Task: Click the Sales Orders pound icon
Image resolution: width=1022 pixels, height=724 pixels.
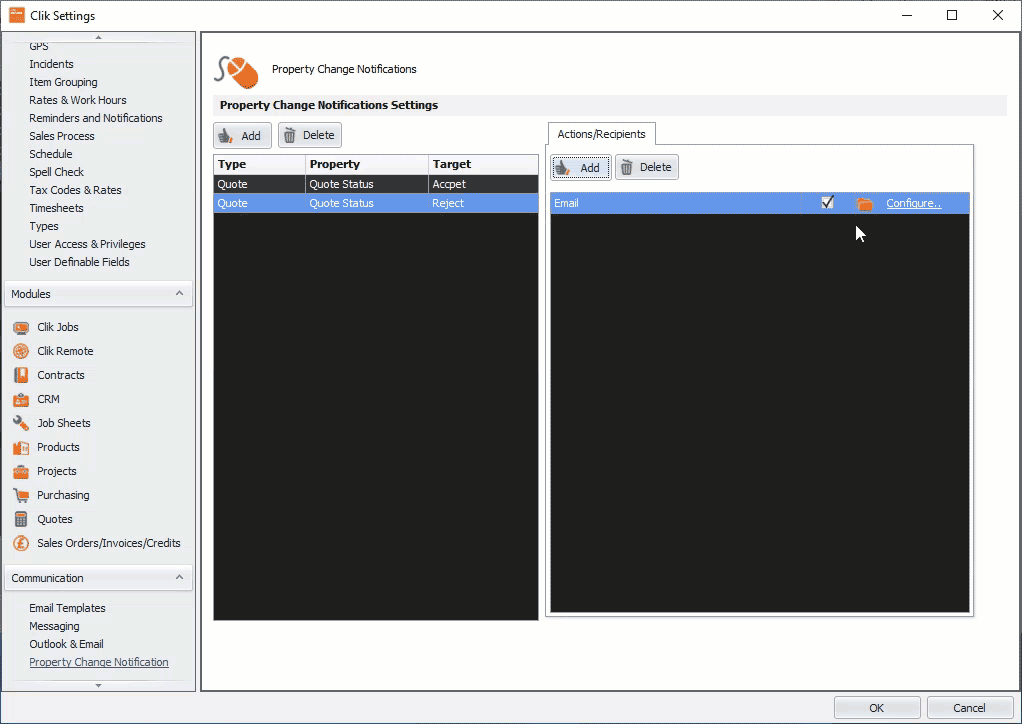Action: tap(21, 543)
